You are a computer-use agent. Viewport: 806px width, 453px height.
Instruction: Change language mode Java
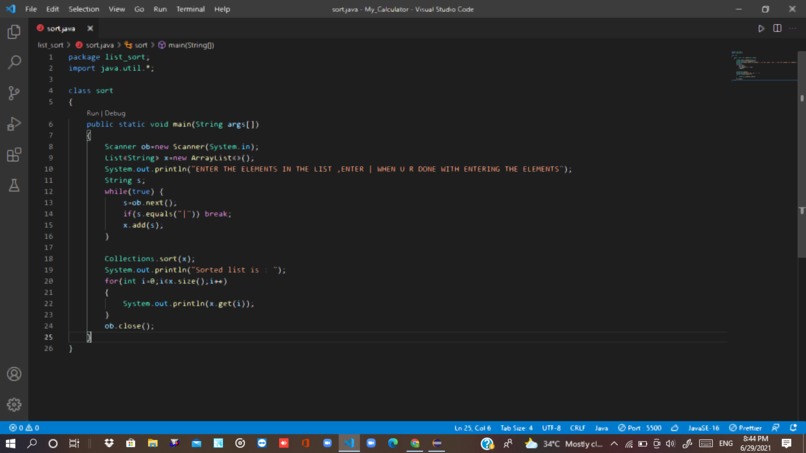click(601, 428)
